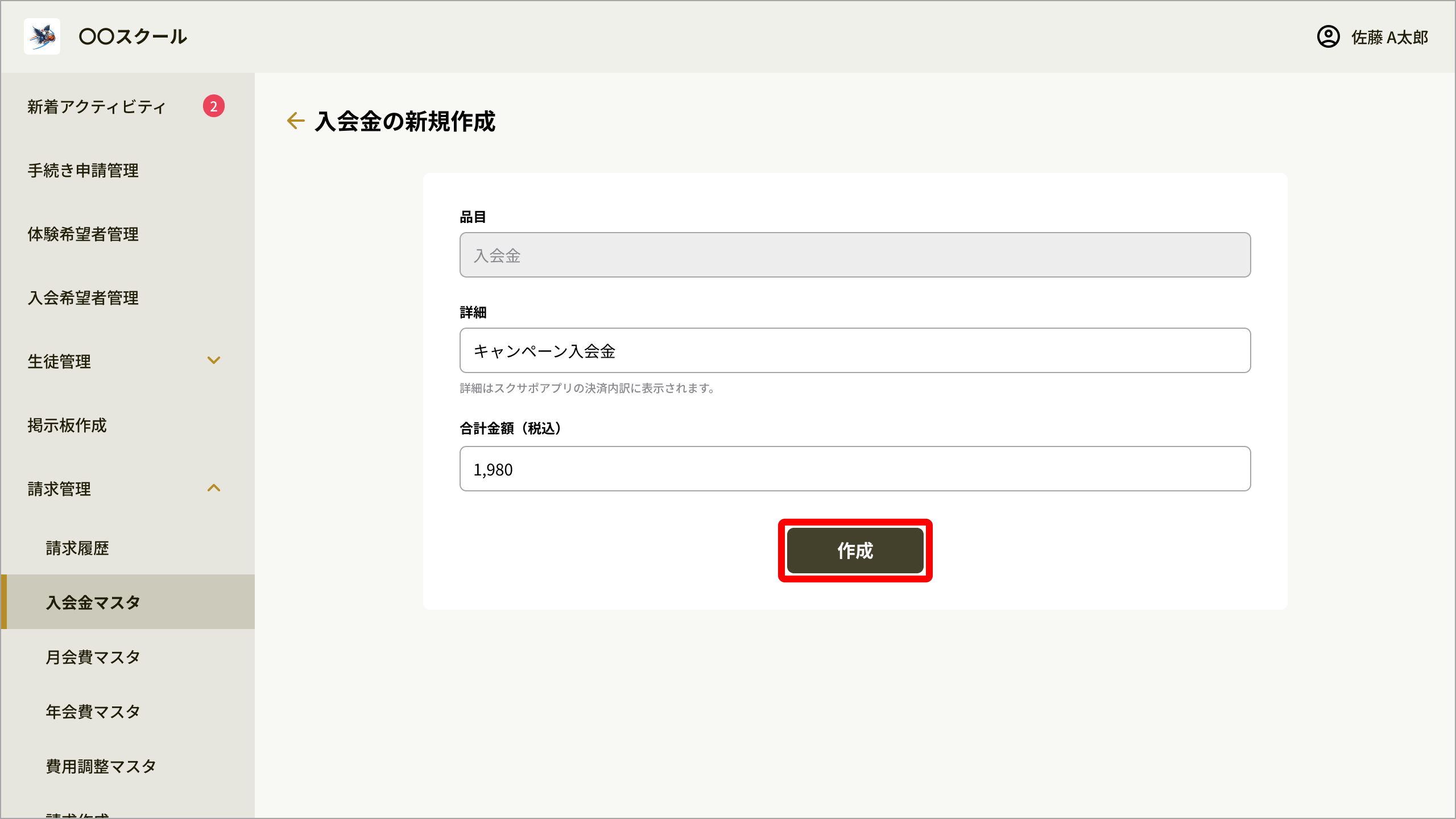
Task: Open the red notification badge showing 2
Action: pyautogui.click(x=214, y=106)
